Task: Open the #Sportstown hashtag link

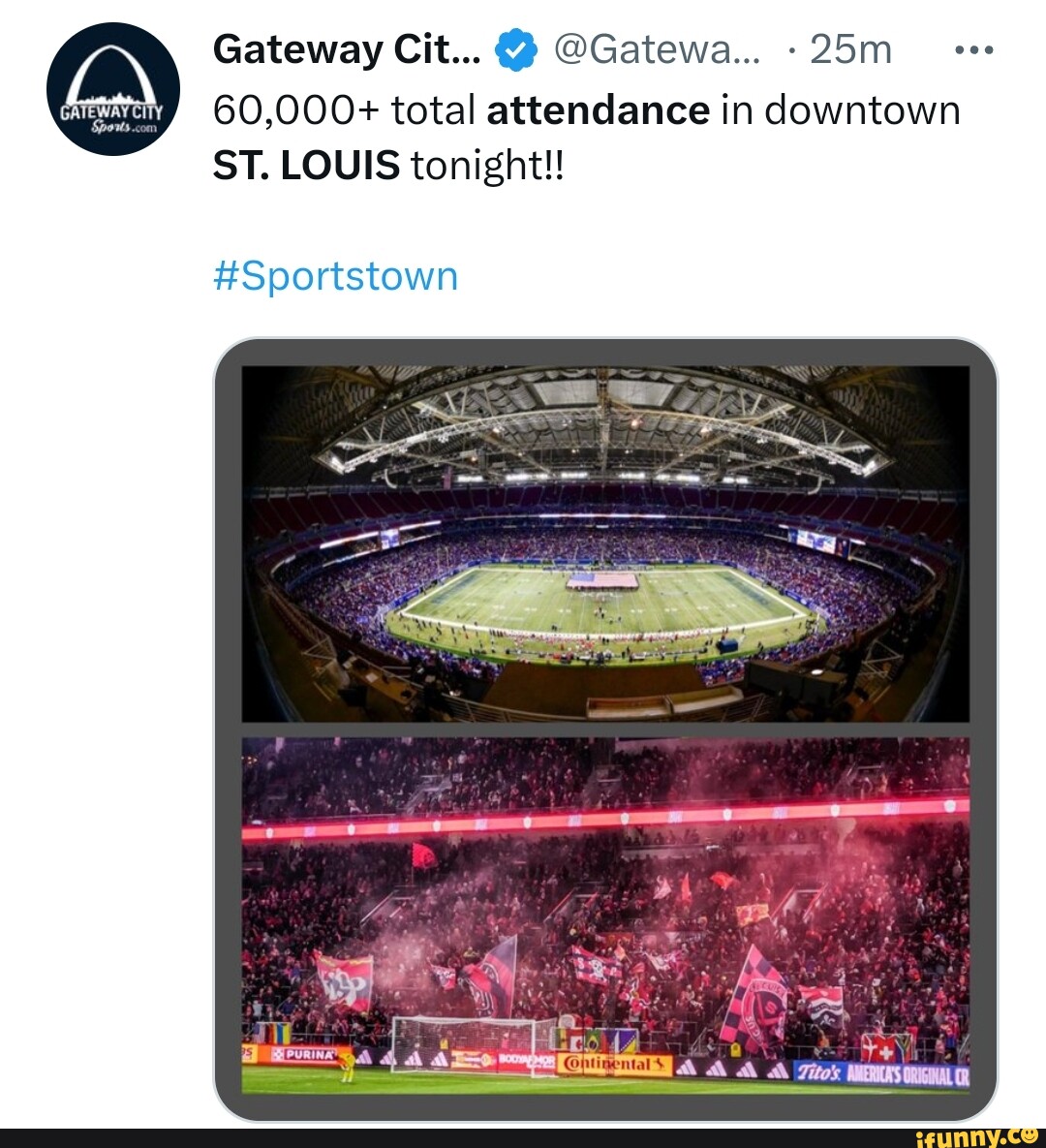Action: click(334, 276)
